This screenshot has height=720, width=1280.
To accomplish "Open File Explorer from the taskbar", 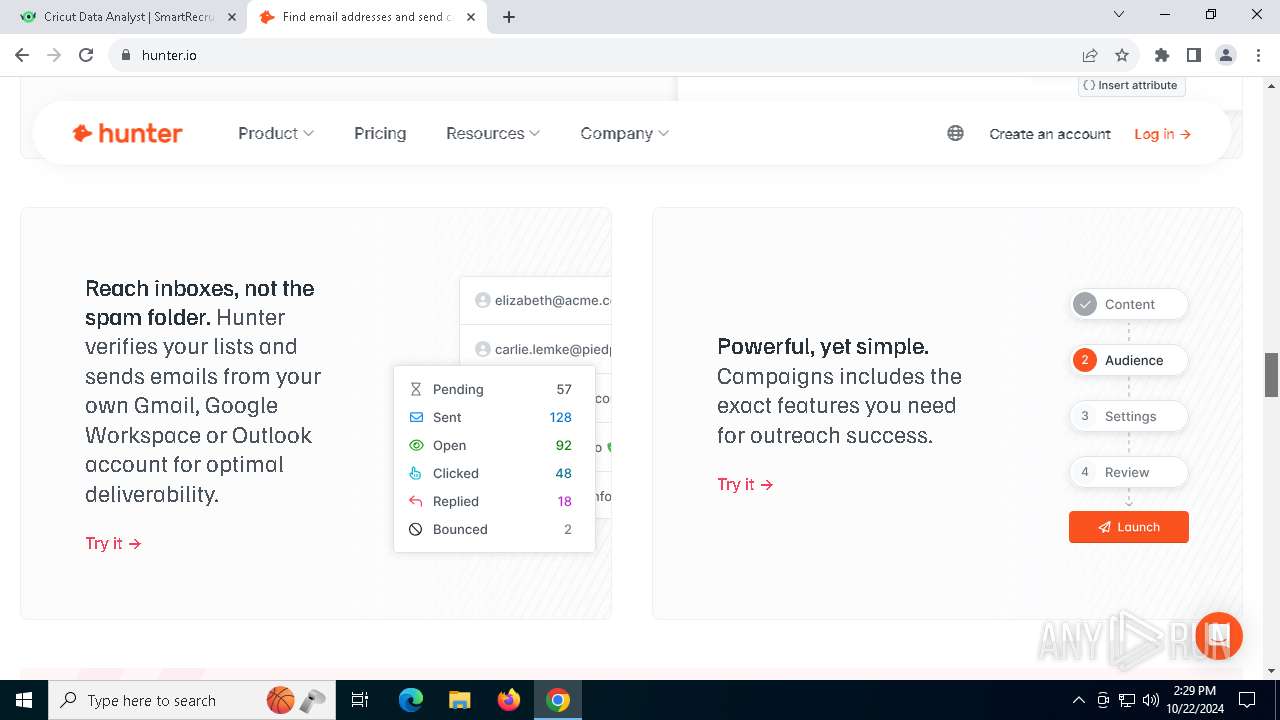I will pyautogui.click(x=459, y=700).
